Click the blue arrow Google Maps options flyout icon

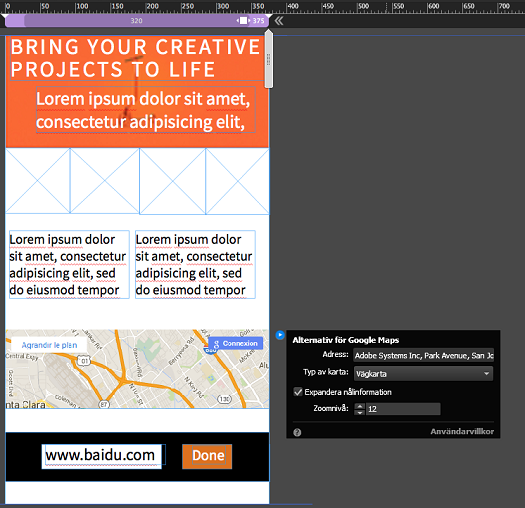(280, 335)
